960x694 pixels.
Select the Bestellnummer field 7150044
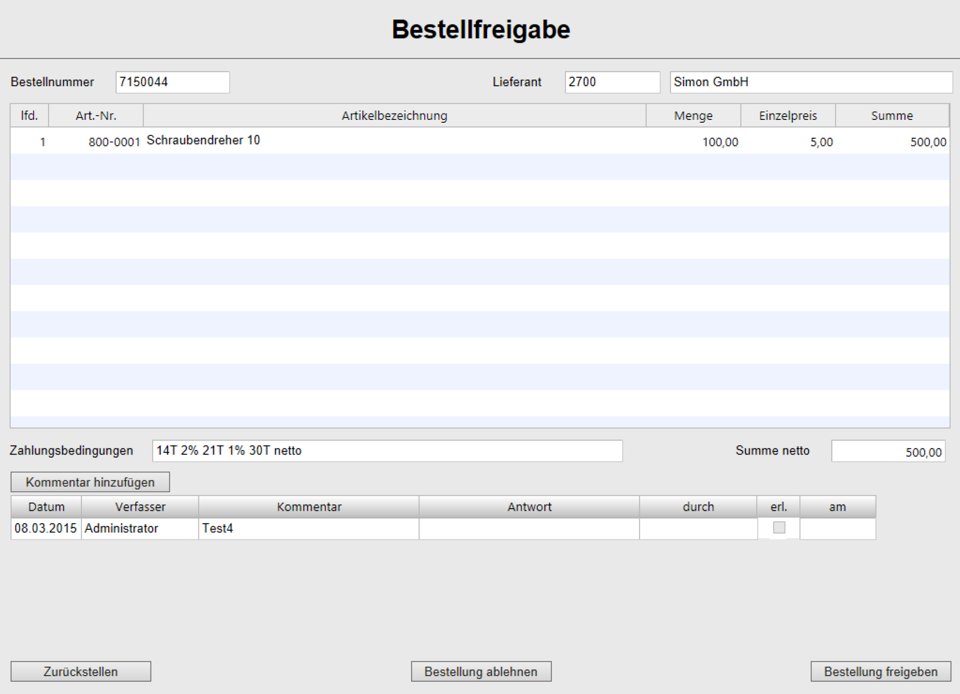point(173,82)
